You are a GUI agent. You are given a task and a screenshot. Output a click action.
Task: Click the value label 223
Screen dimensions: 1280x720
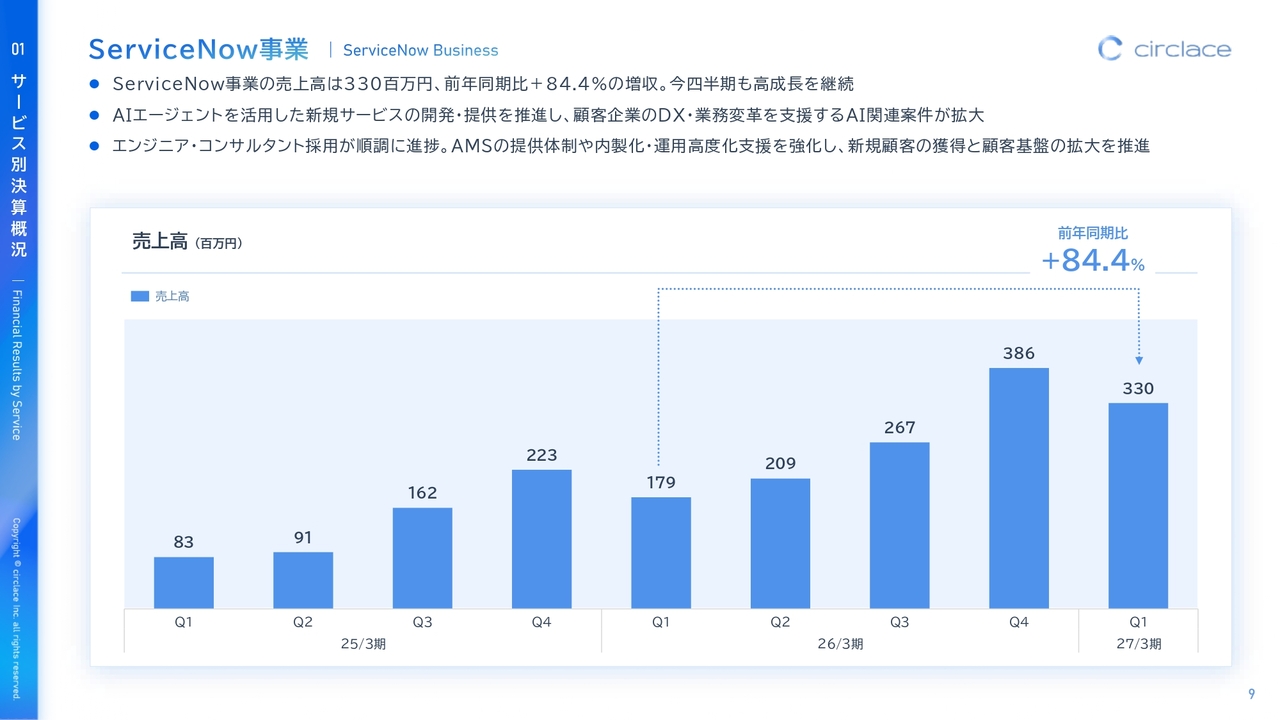coord(542,455)
